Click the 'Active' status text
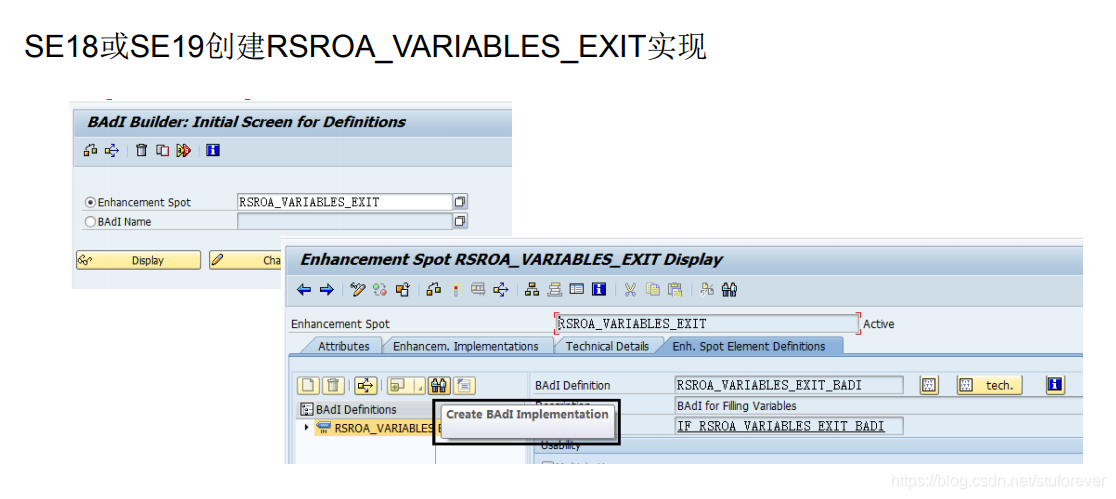Image resolution: width=1116 pixels, height=499 pixels. pos(878,324)
